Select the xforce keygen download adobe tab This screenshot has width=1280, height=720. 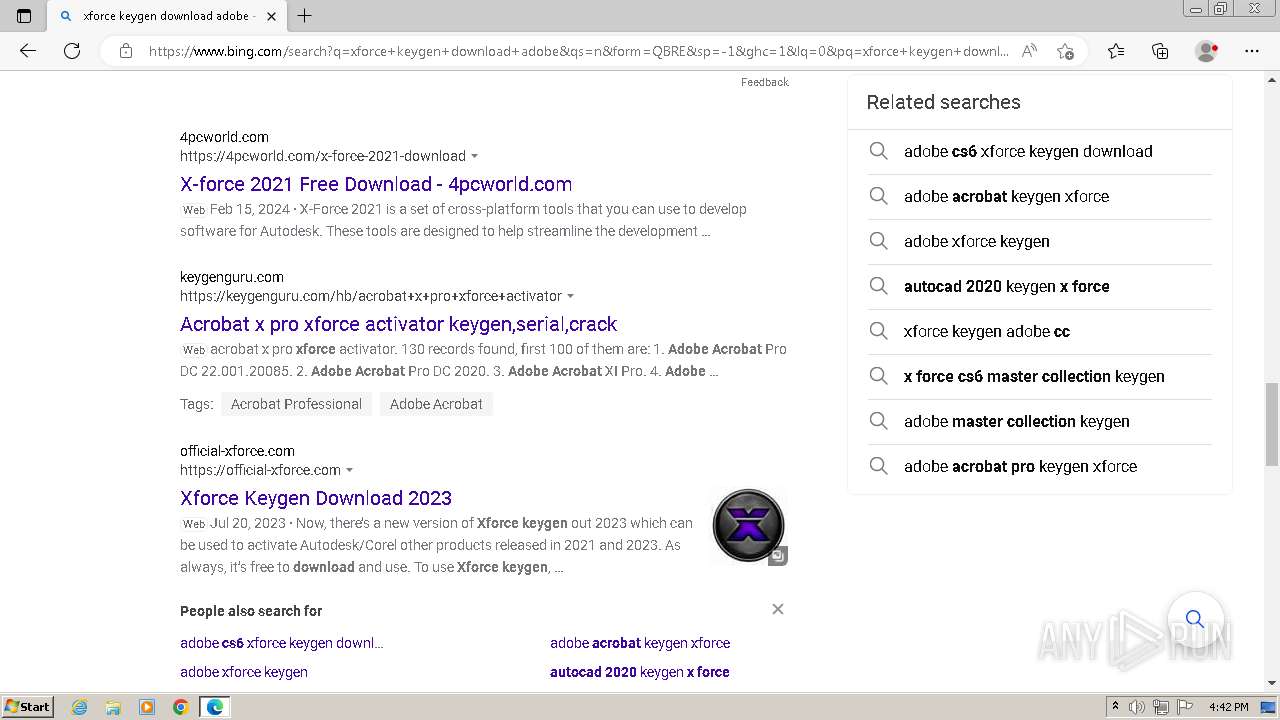coord(167,16)
